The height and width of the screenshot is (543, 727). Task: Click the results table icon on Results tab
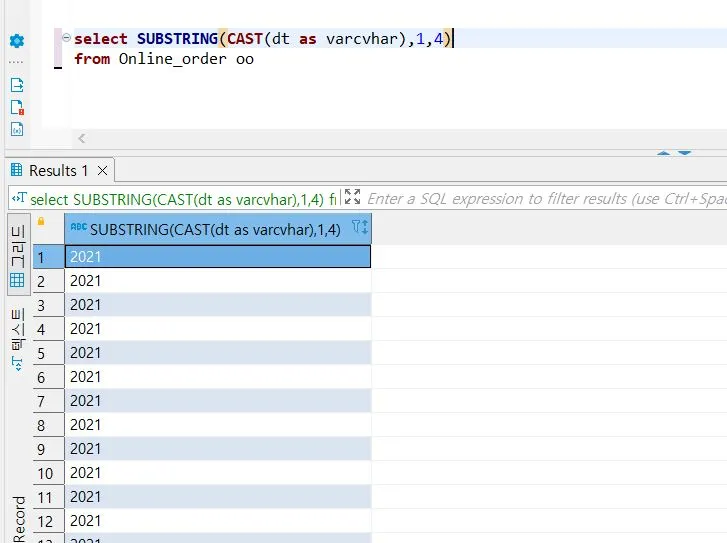[17, 170]
